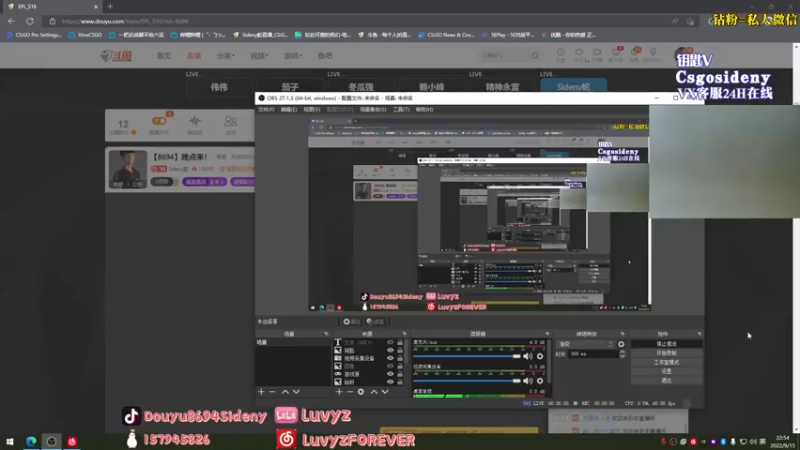Screen dimensions: 800x450
Task: Open OBS 设置 settings button
Action: click(666, 371)
